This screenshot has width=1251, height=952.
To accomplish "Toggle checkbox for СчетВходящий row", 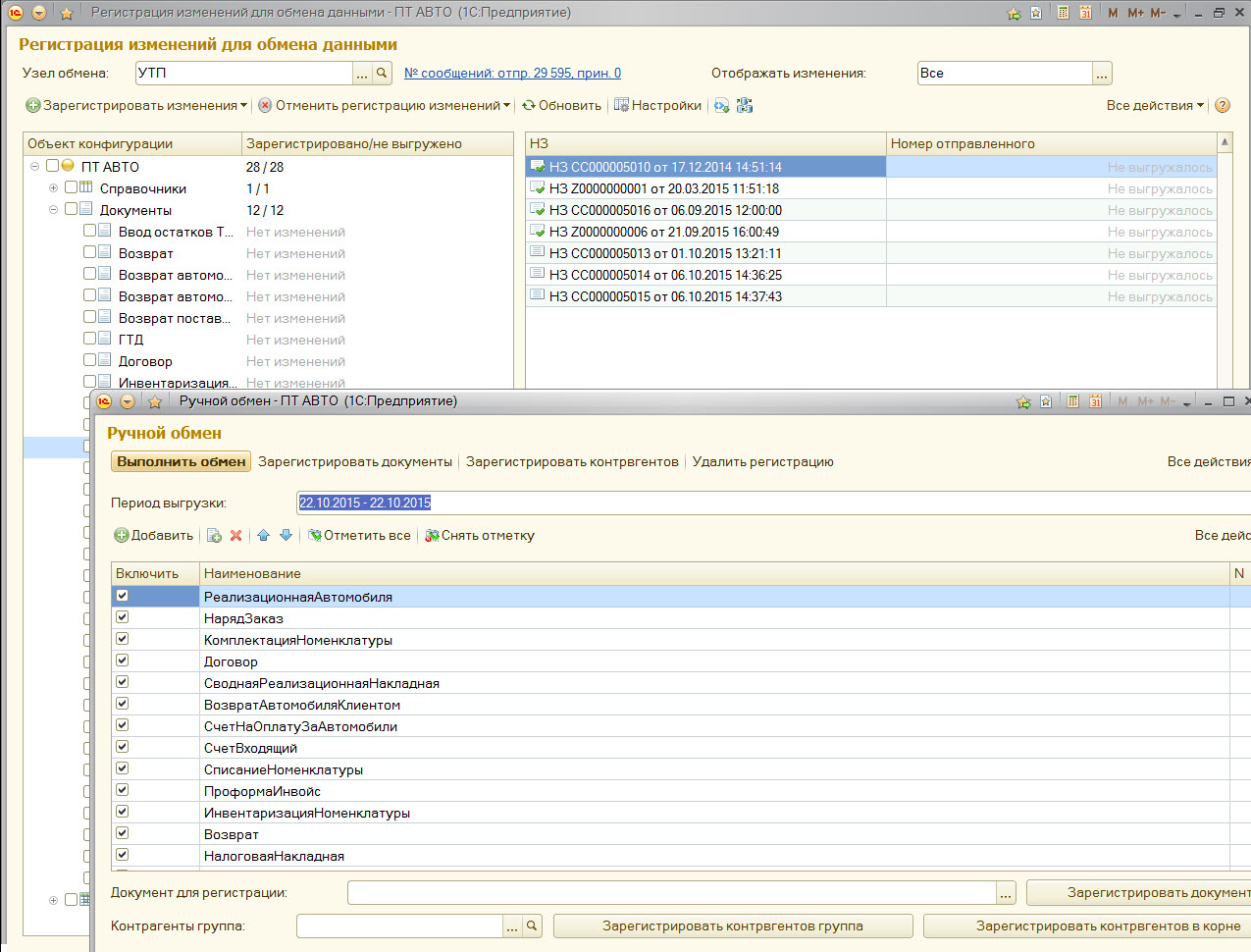I will tap(122, 747).
